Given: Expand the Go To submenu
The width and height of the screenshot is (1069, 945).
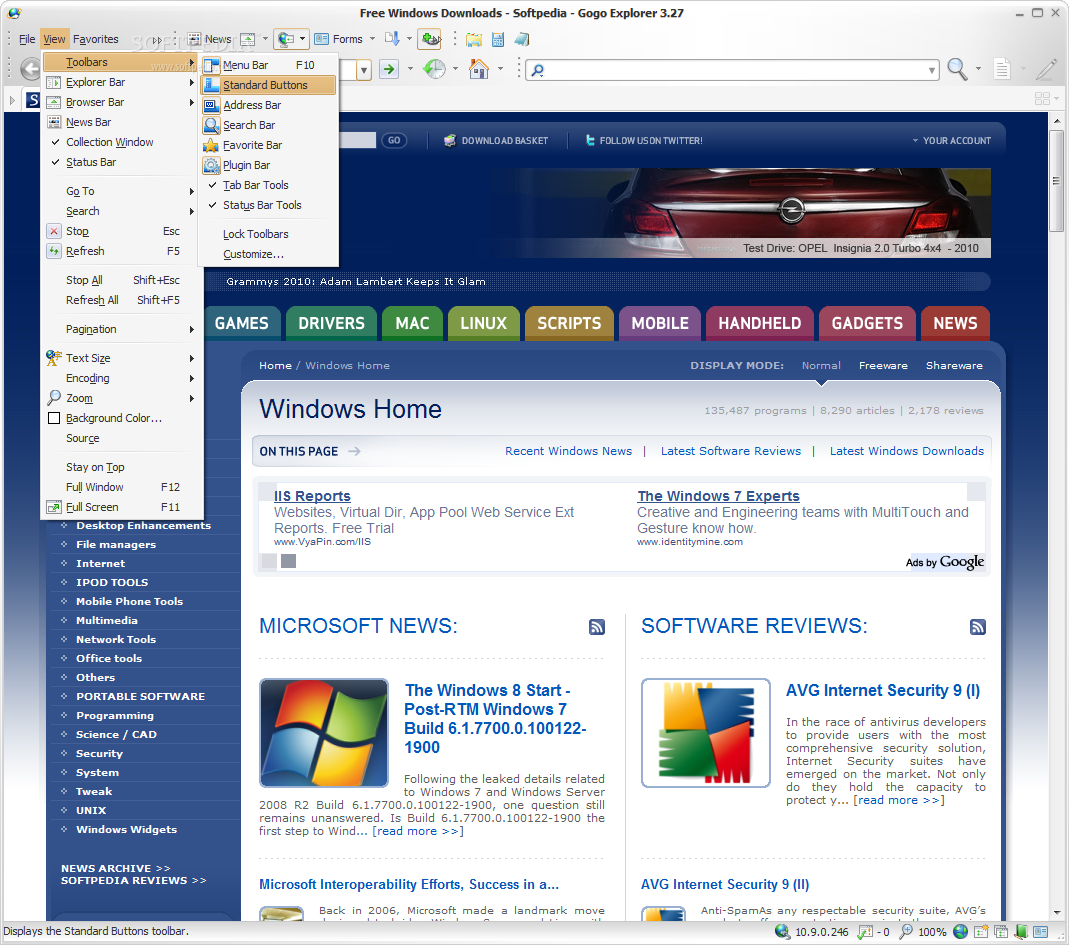Looking at the screenshot, I should click(x=121, y=191).
